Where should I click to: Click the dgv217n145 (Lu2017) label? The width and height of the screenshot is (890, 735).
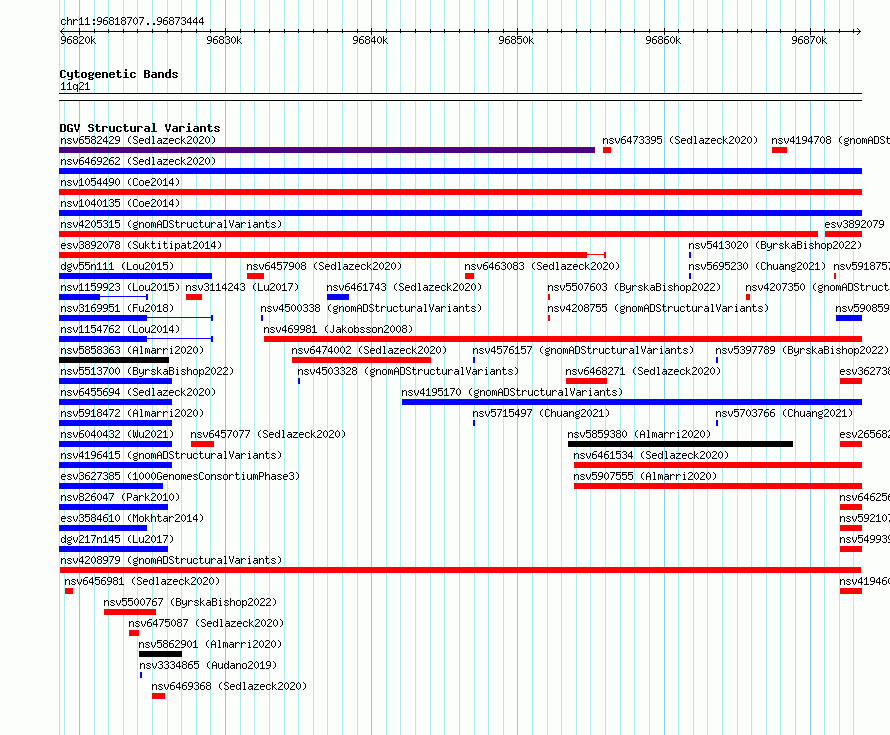[117, 539]
